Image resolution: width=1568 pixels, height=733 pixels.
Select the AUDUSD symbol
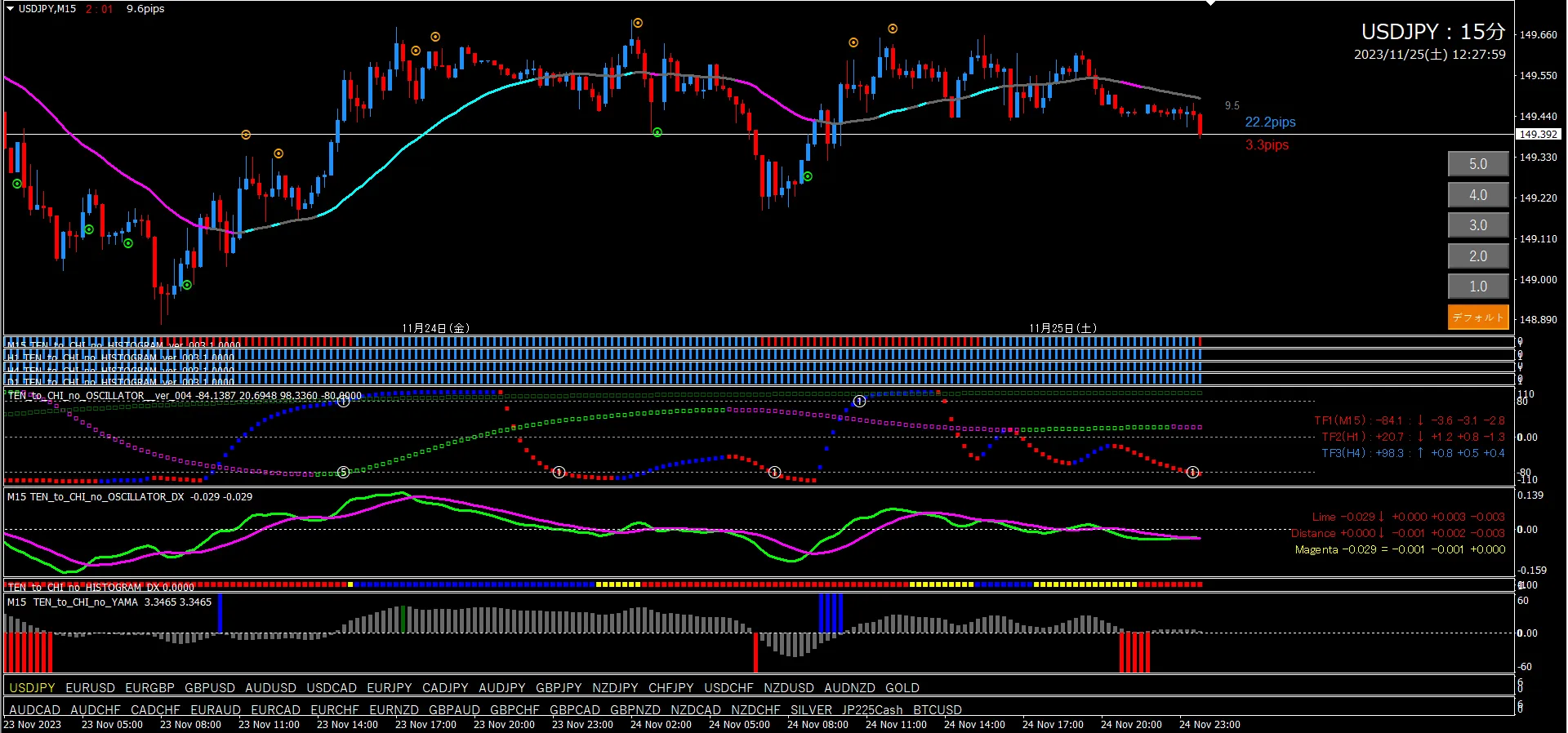(x=270, y=688)
